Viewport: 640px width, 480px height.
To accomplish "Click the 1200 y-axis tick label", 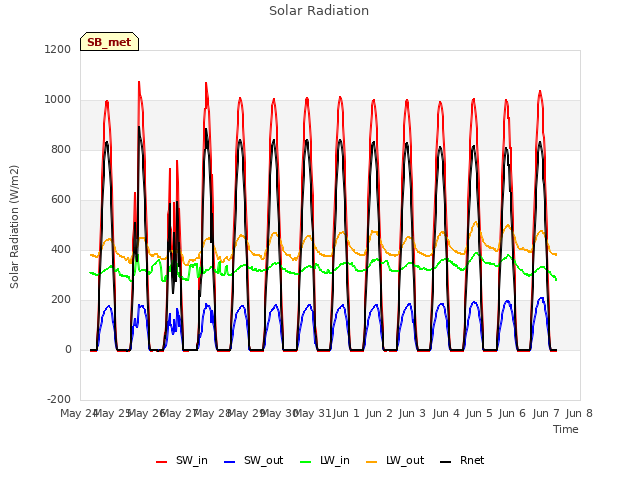I will 58,49.
